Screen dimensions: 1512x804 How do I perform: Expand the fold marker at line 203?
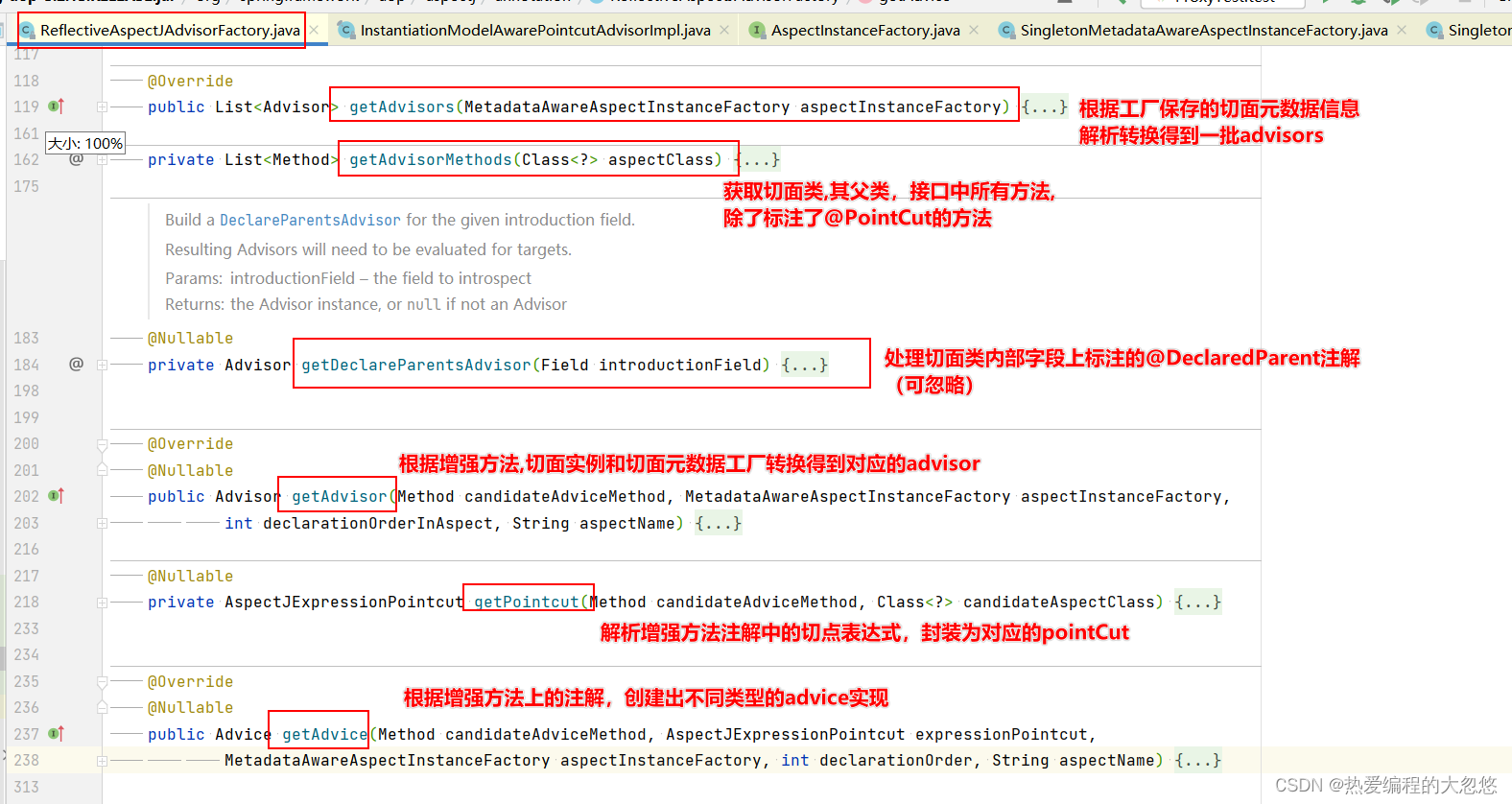point(102,523)
